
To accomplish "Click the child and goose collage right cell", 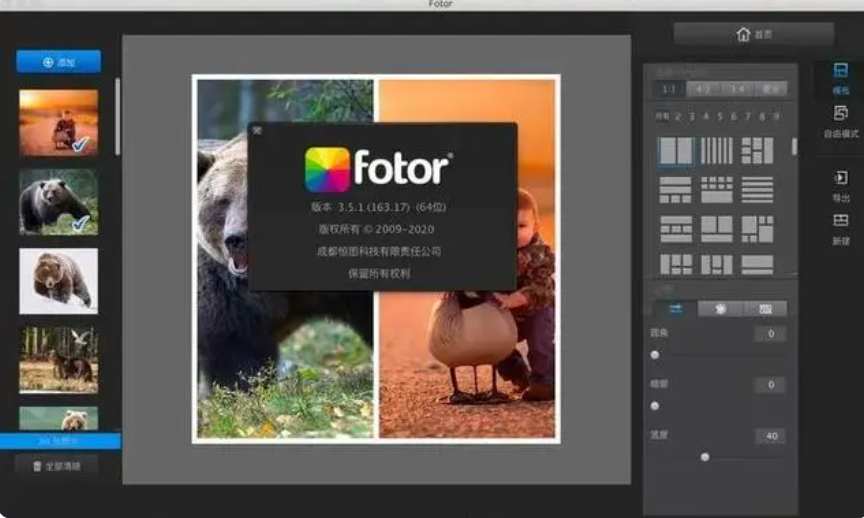I will [x=467, y=259].
